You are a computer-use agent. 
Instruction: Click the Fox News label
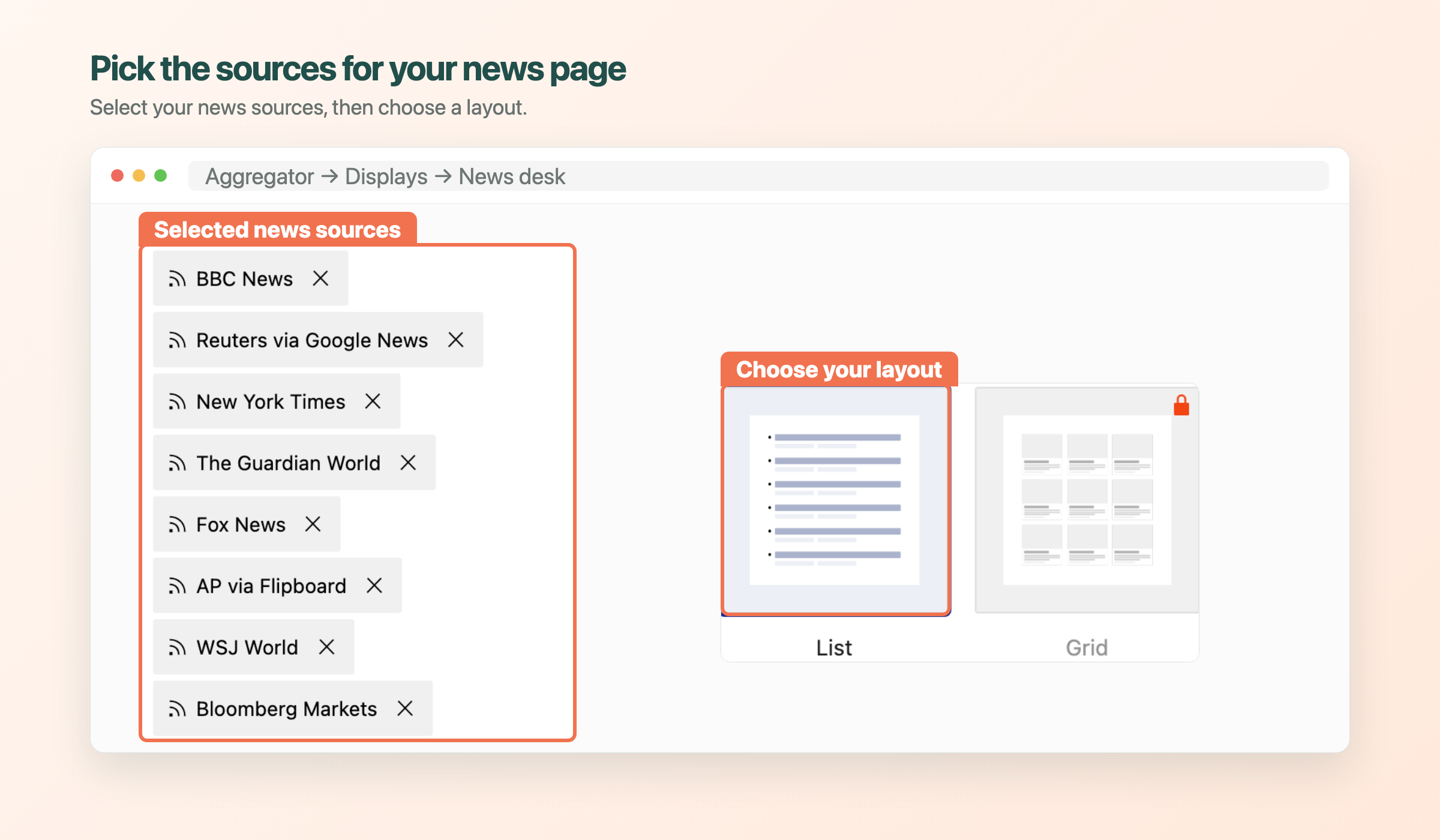[x=241, y=524]
